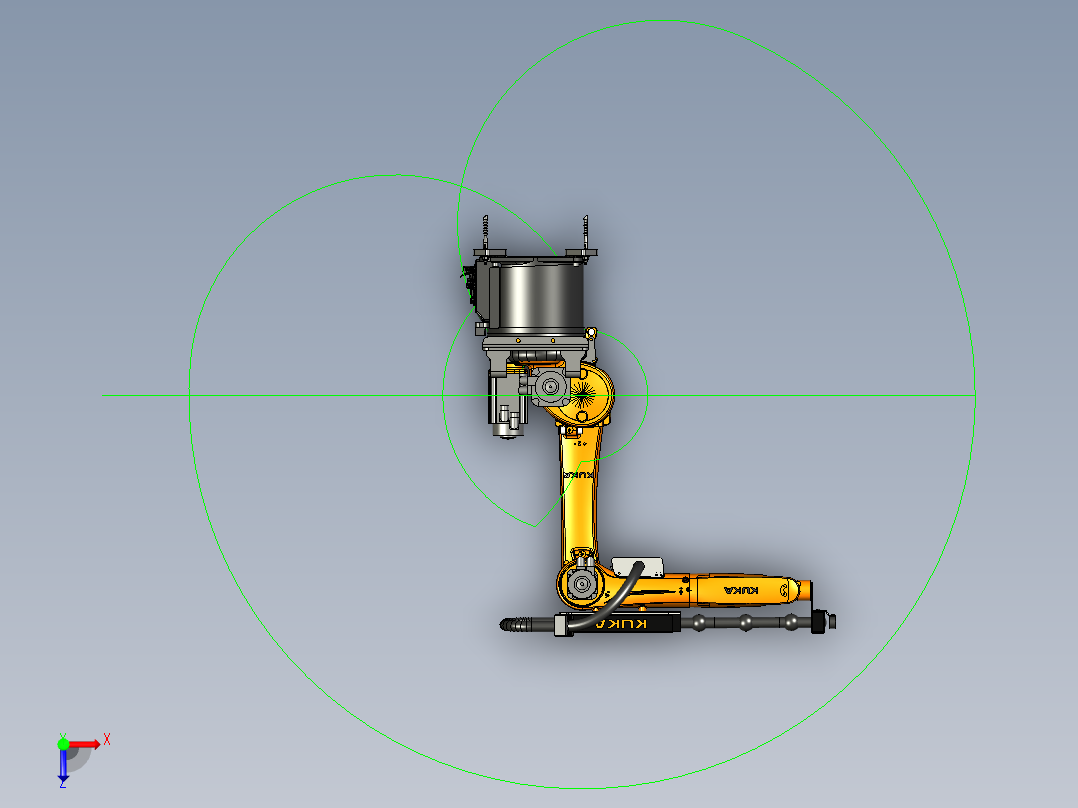Select the small gray motor under the base
This screenshot has height=808, width=1078.
(507, 406)
